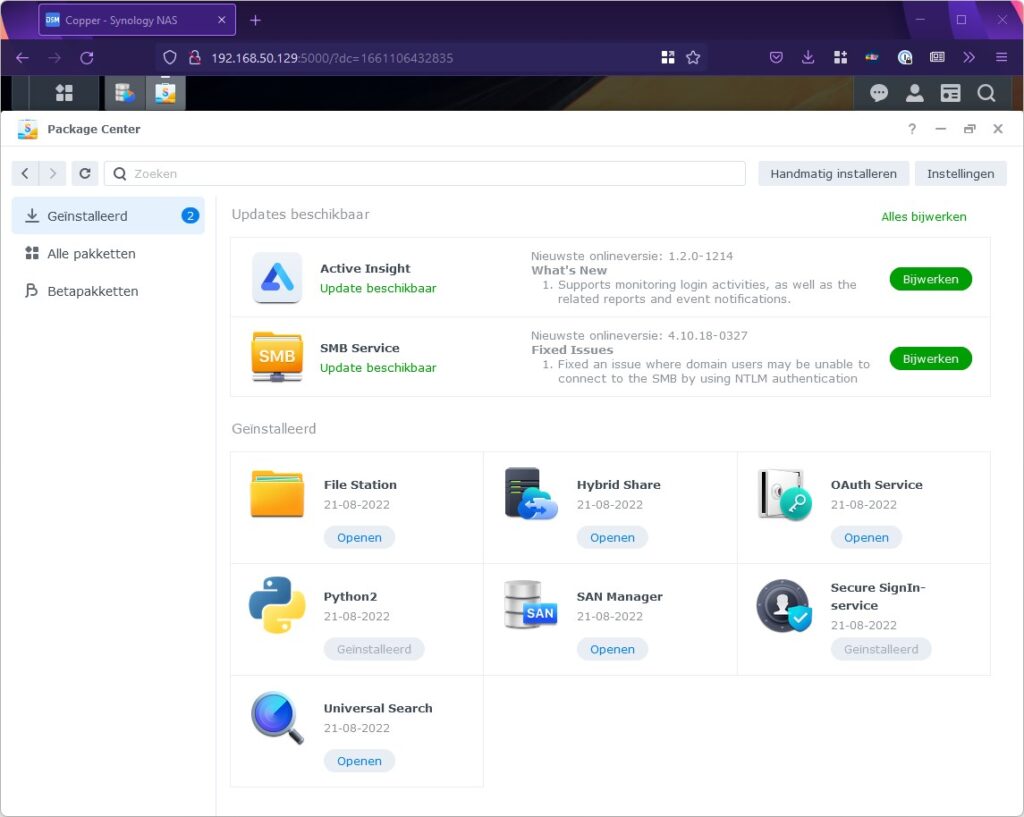Image resolution: width=1024 pixels, height=817 pixels.
Task: Click the DSM search magnifier icon
Action: pos(986,93)
